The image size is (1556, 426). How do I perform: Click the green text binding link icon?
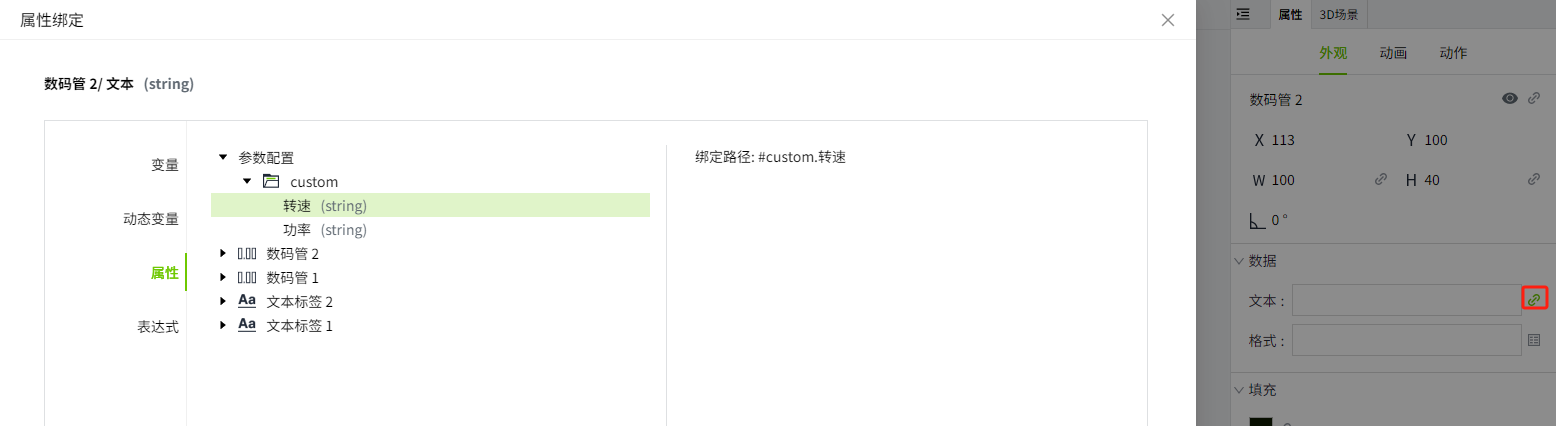click(1534, 299)
